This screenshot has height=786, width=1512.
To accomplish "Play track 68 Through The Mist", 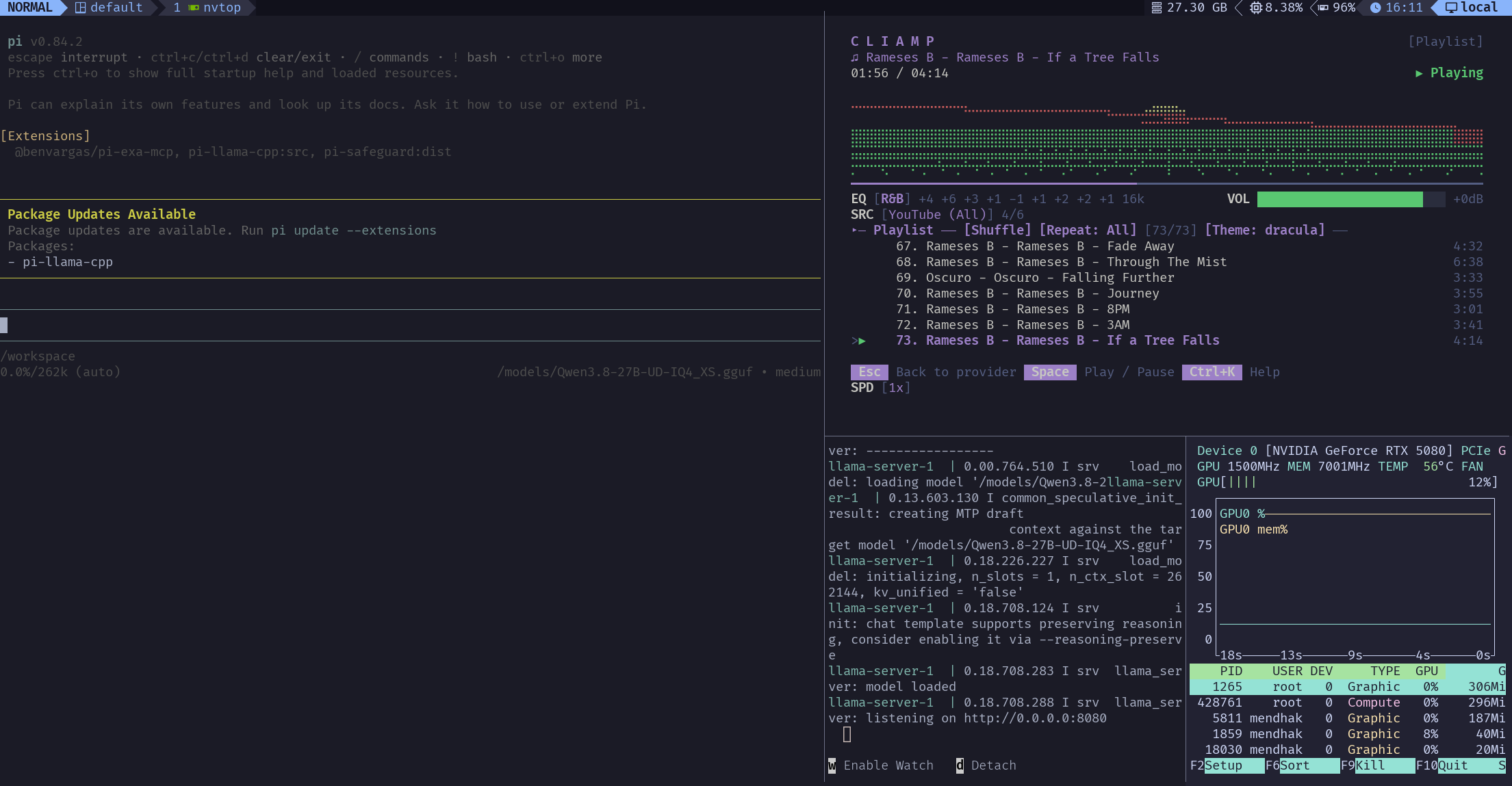I will pos(1189,262).
